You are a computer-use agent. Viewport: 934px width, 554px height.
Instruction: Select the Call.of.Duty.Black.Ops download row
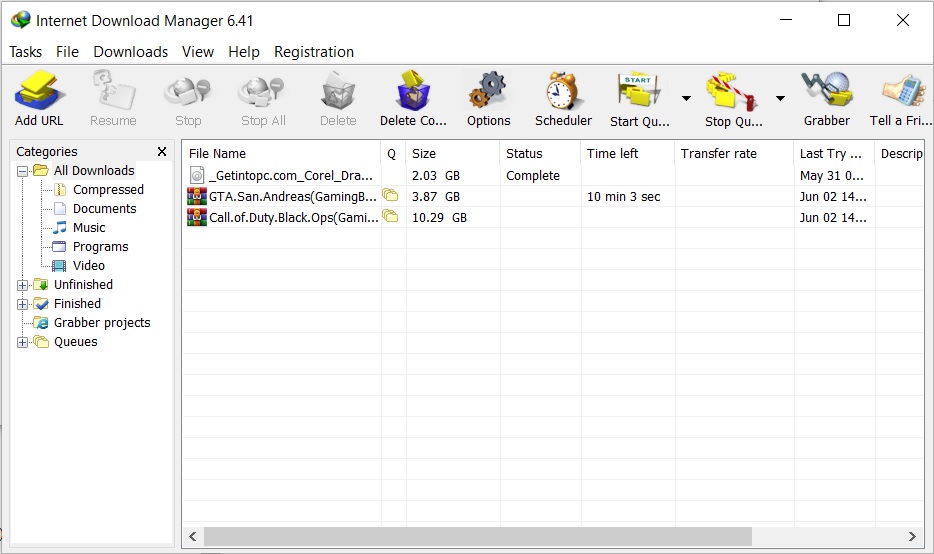tap(553, 217)
